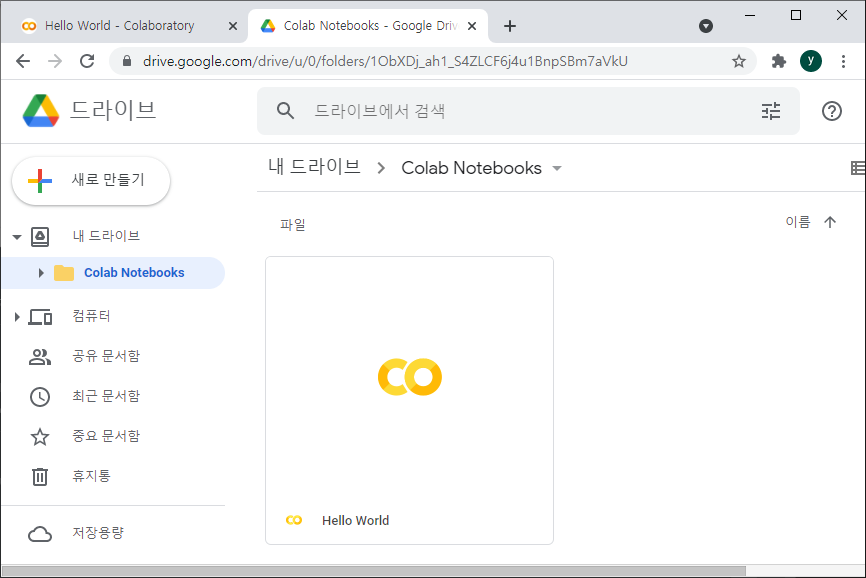Select Colab Notebooks folder in sidebar

point(113,273)
